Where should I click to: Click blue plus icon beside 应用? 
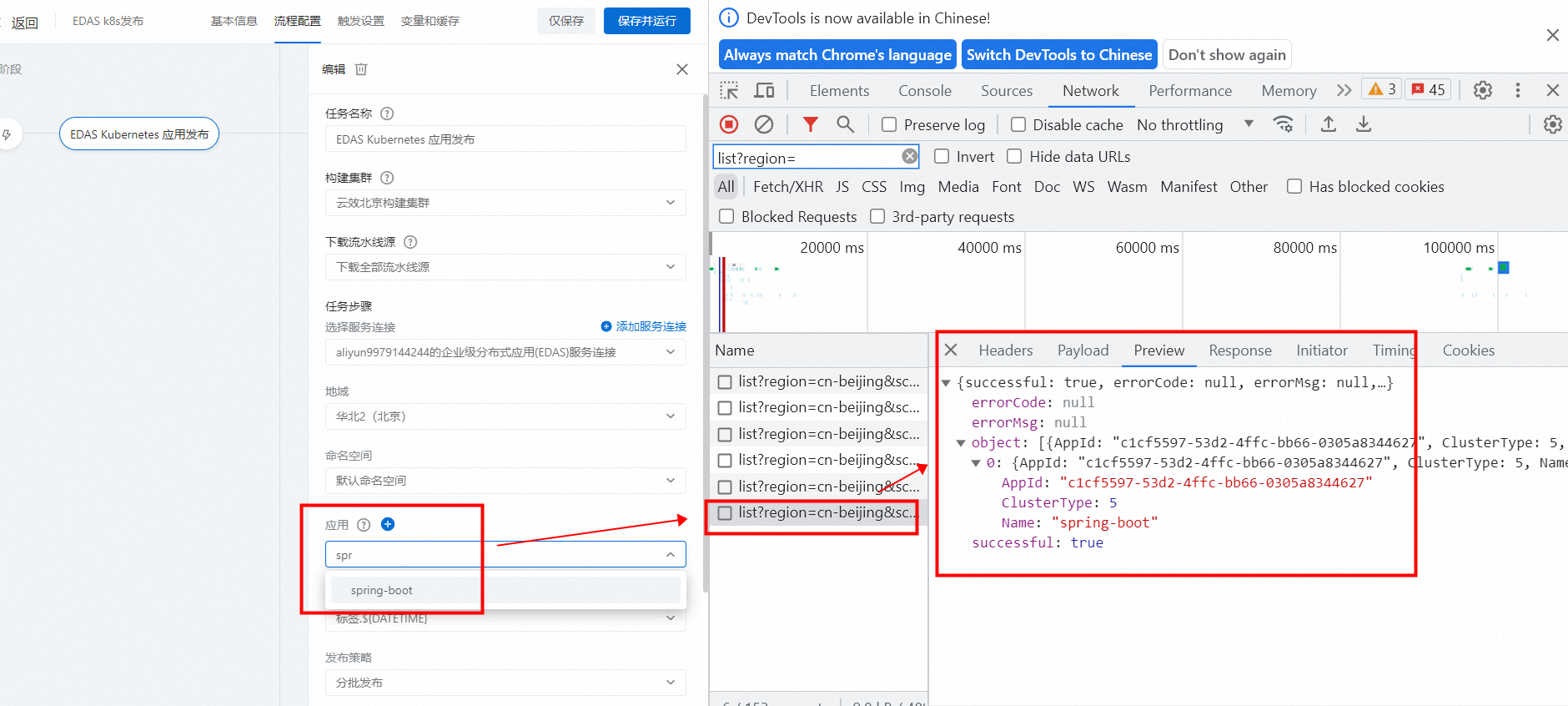(x=388, y=524)
